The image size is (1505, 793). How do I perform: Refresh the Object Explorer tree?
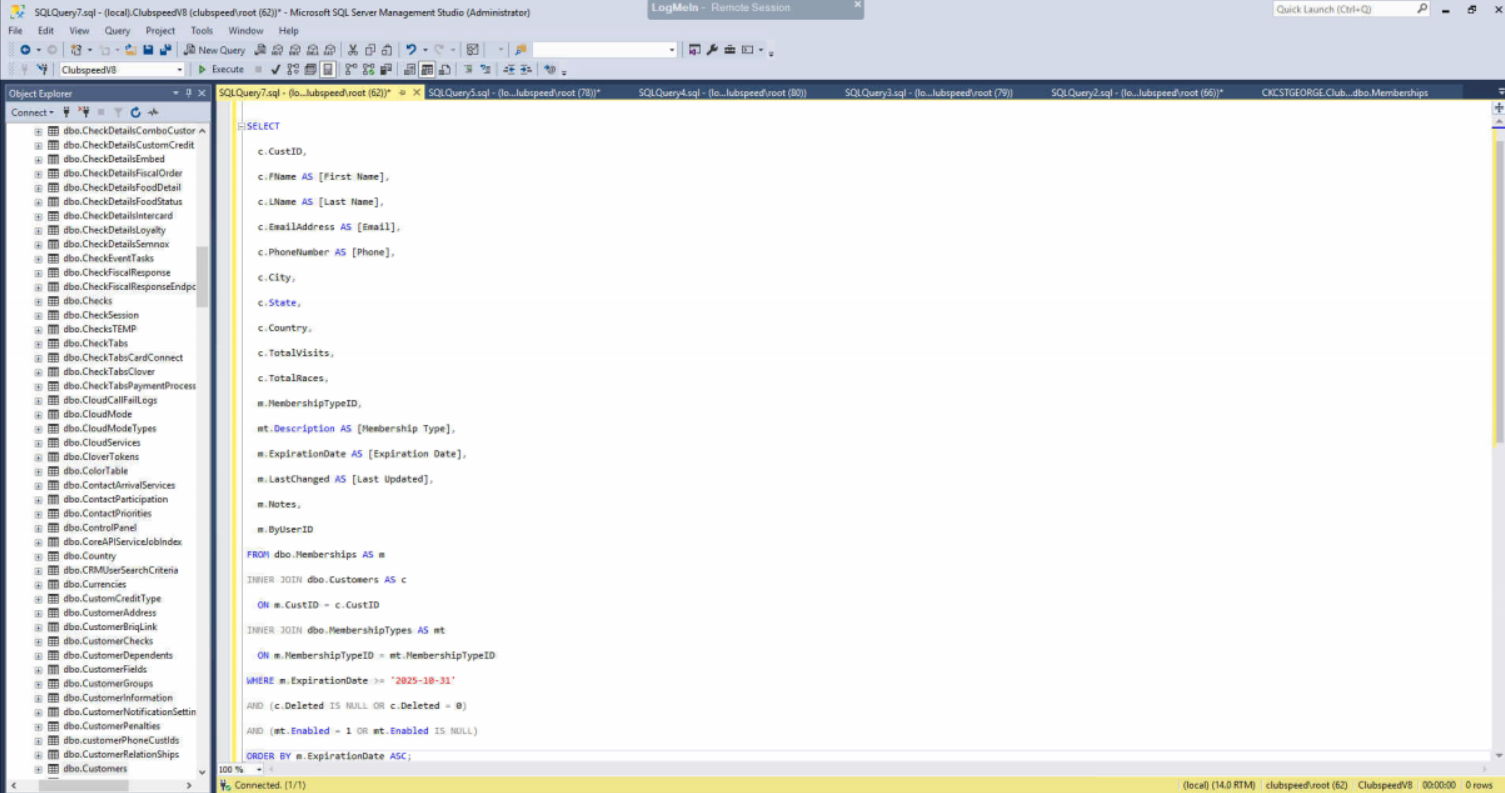tap(135, 112)
